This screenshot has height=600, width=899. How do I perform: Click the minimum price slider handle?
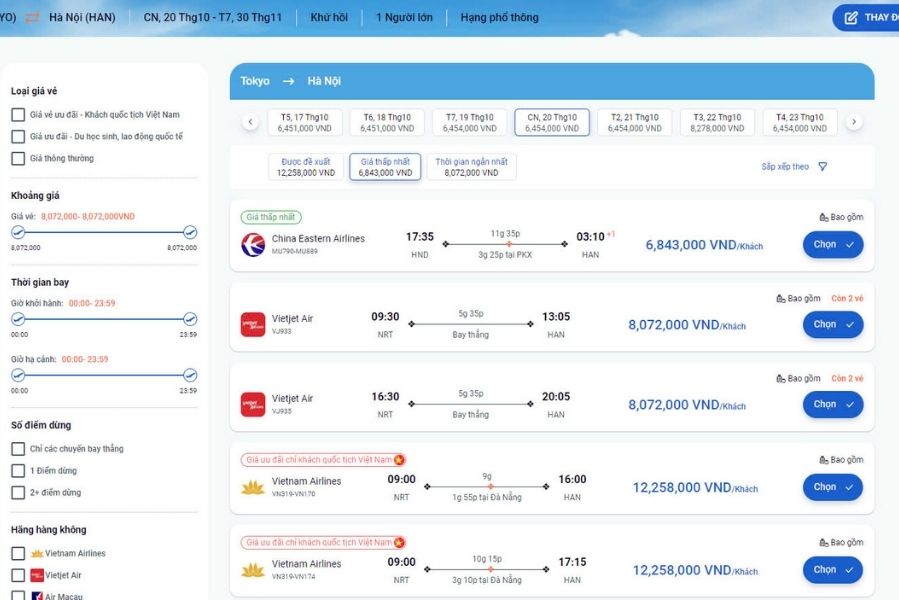18,232
